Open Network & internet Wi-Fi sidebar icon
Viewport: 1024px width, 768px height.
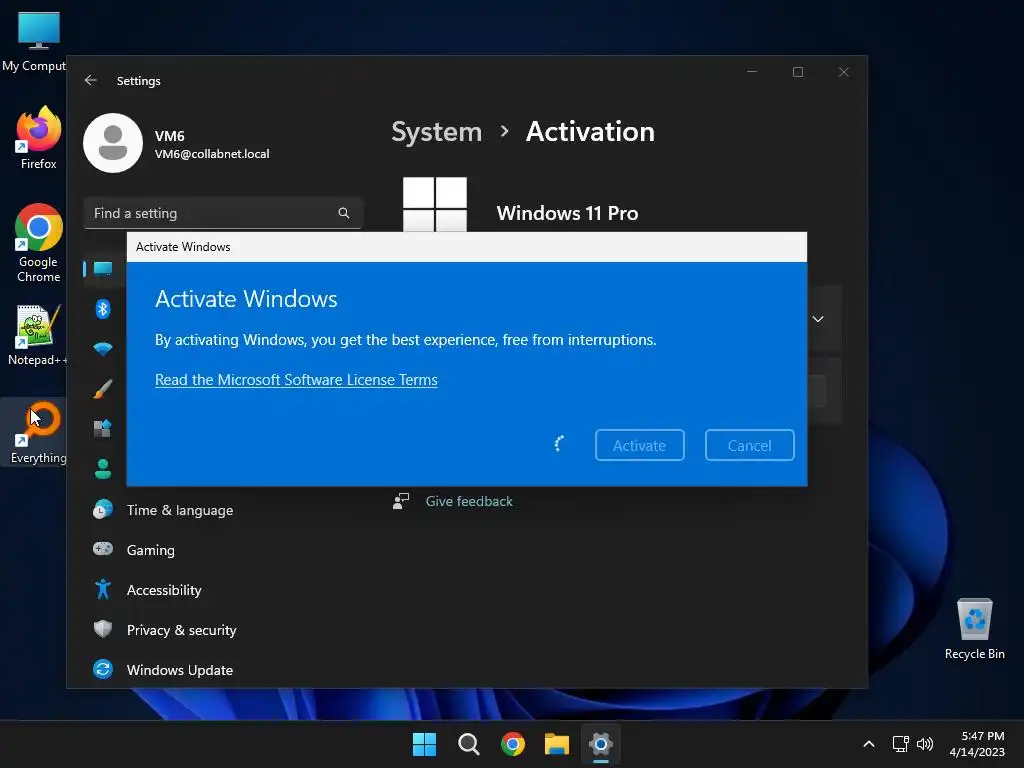click(103, 349)
